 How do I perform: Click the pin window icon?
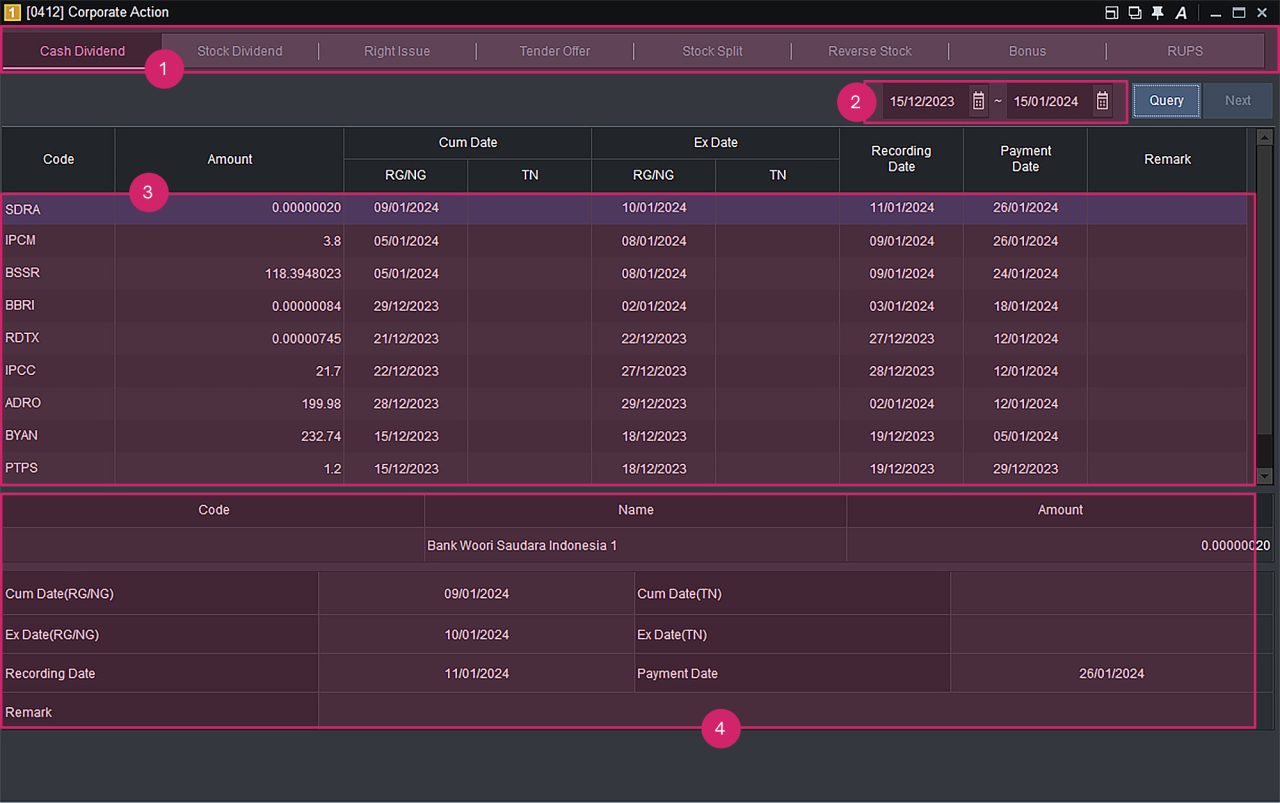(x=1157, y=13)
